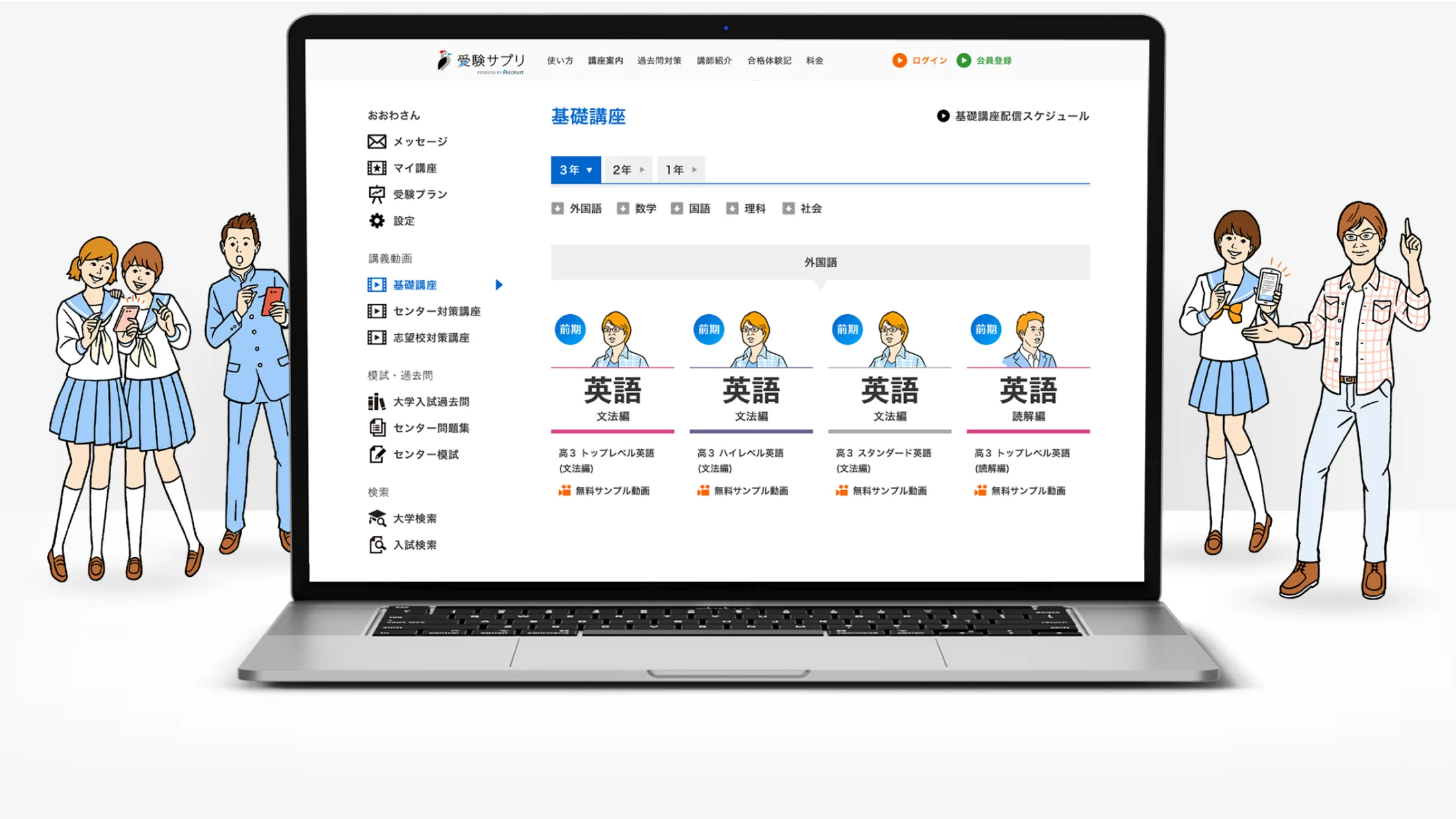Switch to the 2年 tab

point(626,169)
